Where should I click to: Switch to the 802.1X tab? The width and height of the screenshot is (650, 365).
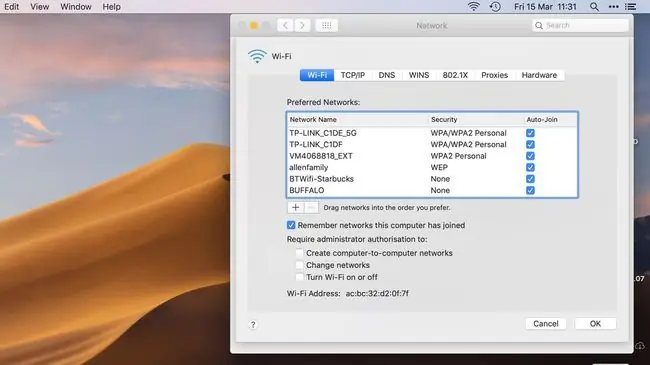(x=455, y=75)
